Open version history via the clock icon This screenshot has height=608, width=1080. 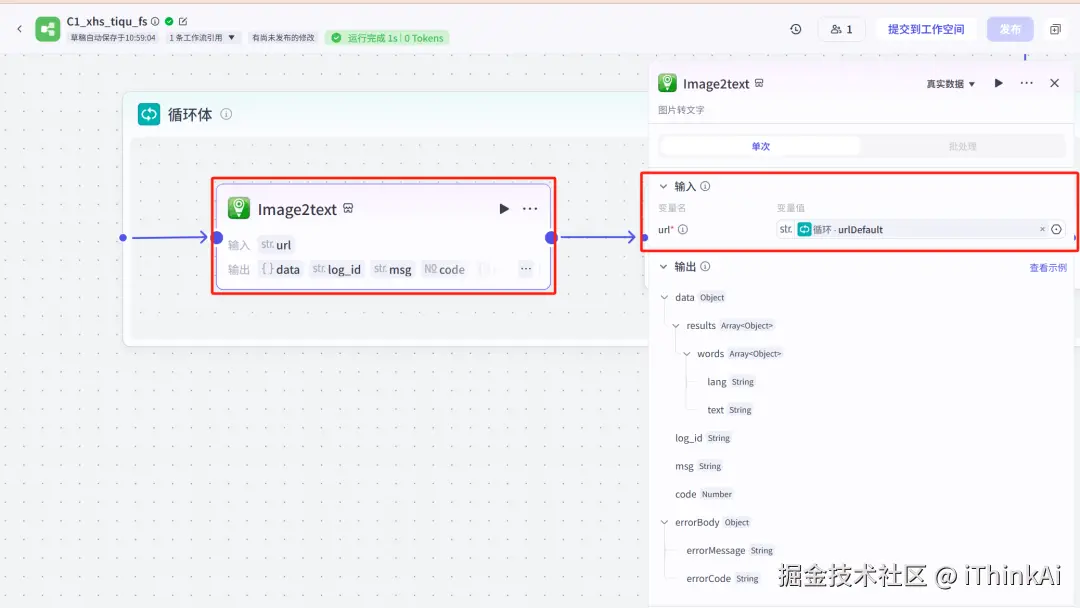click(795, 29)
